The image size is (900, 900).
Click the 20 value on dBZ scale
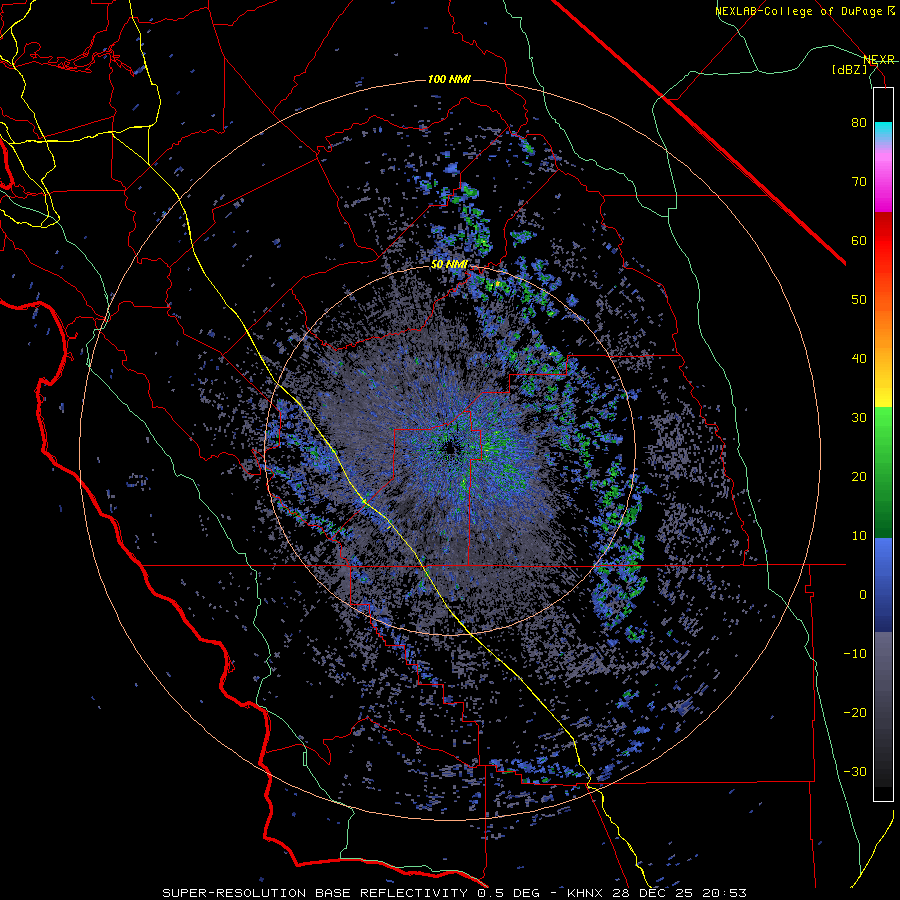[859, 477]
